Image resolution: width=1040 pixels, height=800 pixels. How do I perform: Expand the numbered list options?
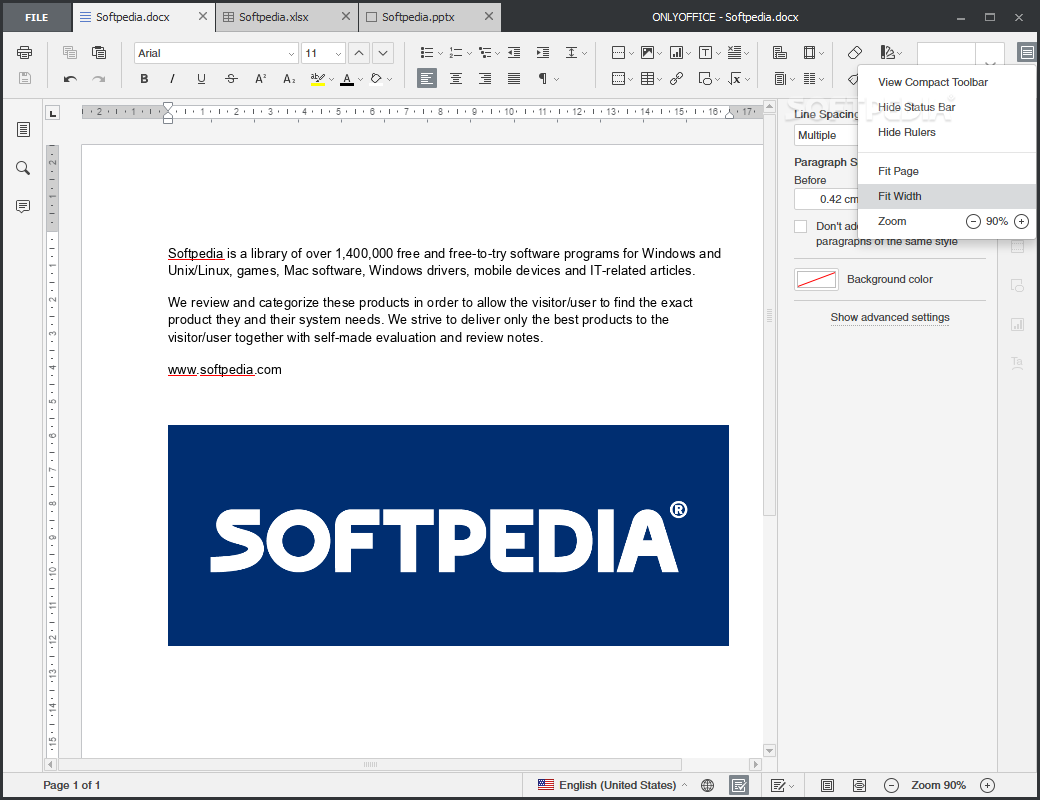469,53
